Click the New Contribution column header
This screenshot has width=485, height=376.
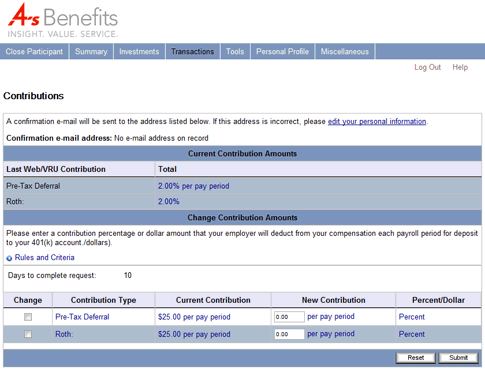[x=333, y=300]
